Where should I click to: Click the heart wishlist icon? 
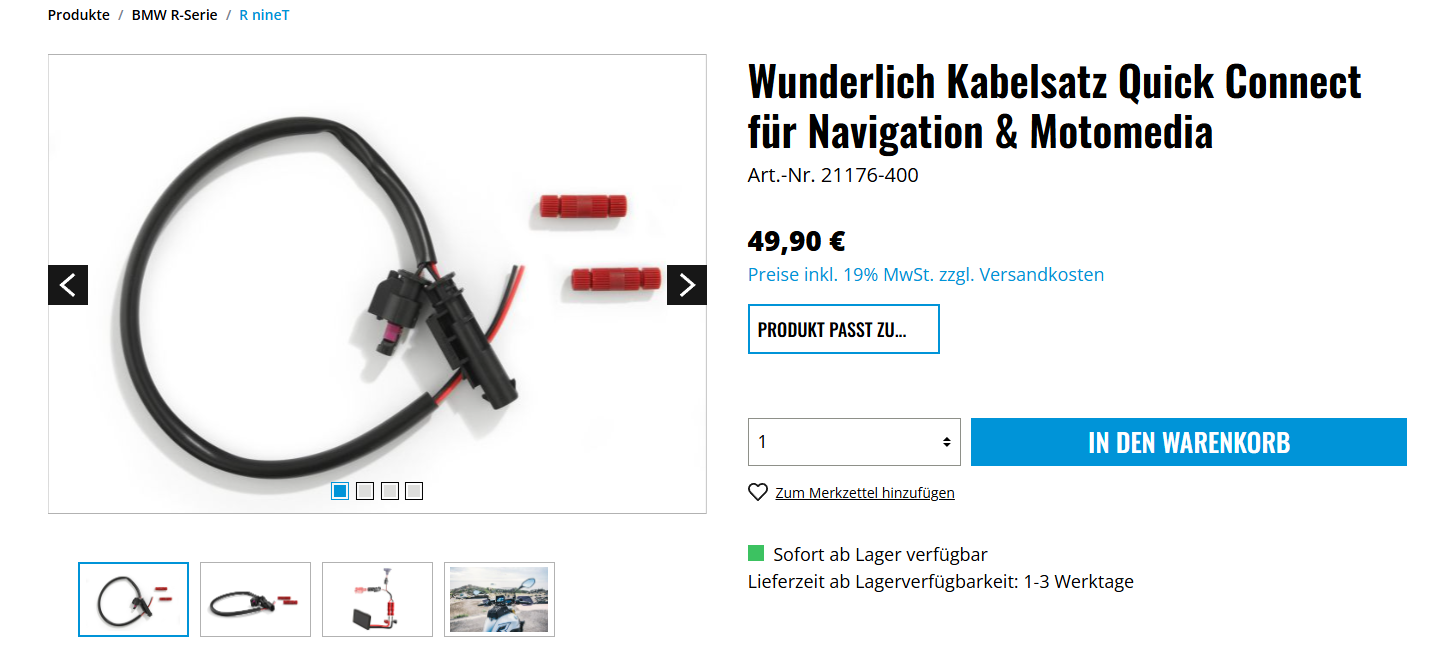(x=758, y=492)
